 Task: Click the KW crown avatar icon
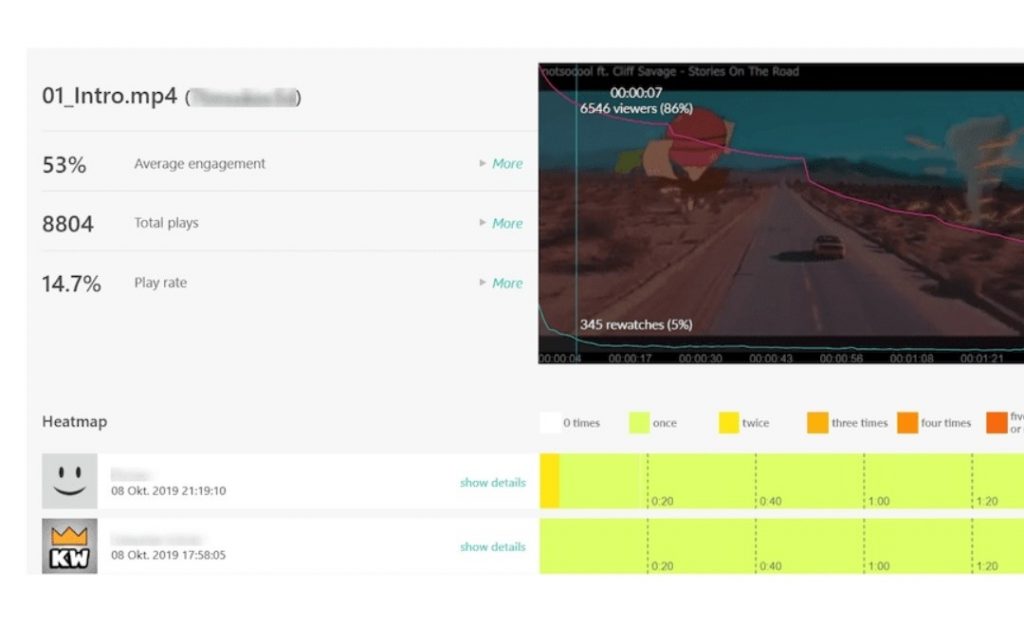(x=69, y=545)
